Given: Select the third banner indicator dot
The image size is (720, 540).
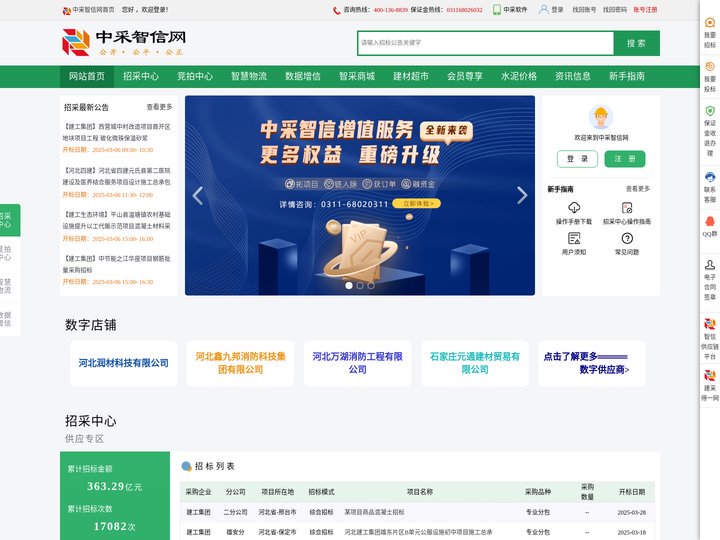Looking at the screenshot, I should (x=371, y=286).
